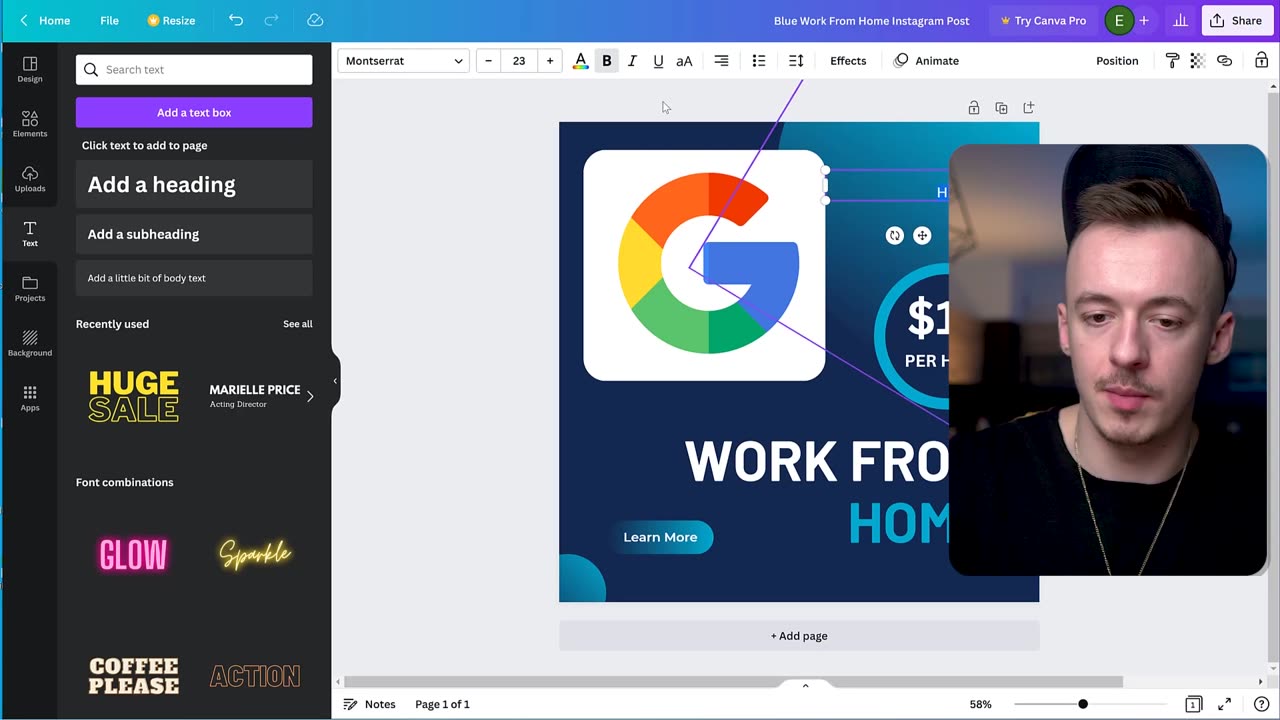Image resolution: width=1280 pixels, height=720 pixels.
Task: Collapse the side panel using the arrow tab
Action: pyautogui.click(x=335, y=381)
